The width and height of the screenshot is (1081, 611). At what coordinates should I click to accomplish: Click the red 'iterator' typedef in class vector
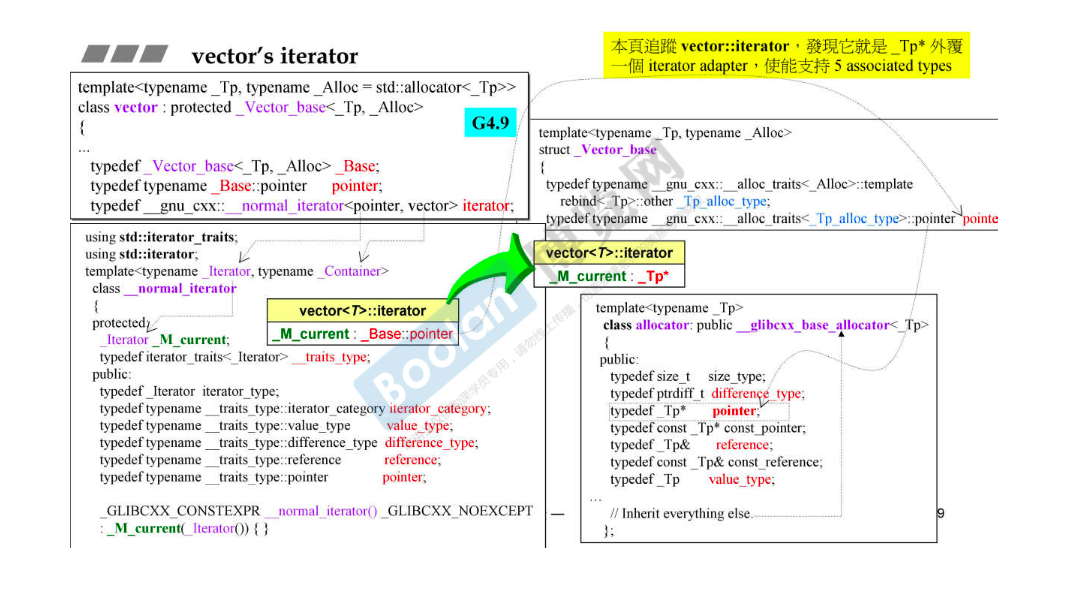487,206
